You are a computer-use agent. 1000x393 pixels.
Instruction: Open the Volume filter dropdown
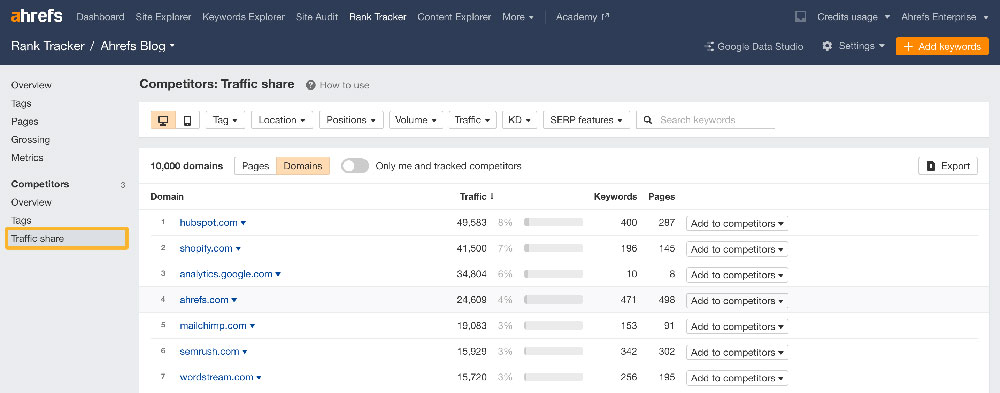(x=416, y=120)
